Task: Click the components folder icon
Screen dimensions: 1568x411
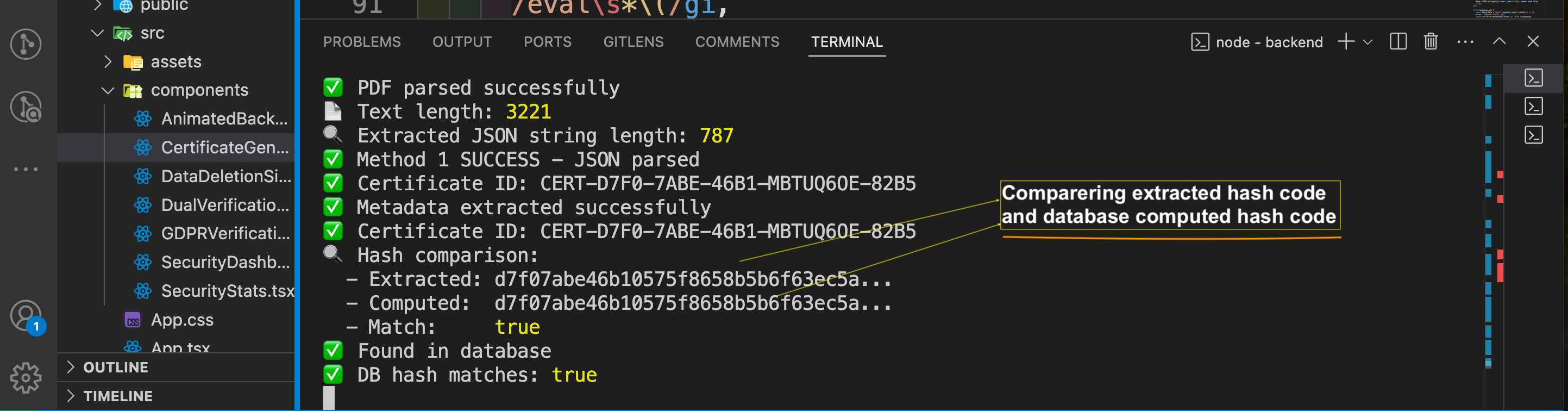Action: pyautogui.click(x=133, y=91)
